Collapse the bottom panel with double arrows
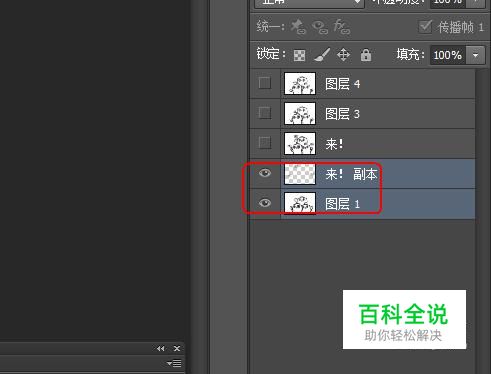The image size is (491, 374). coord(161,349)
